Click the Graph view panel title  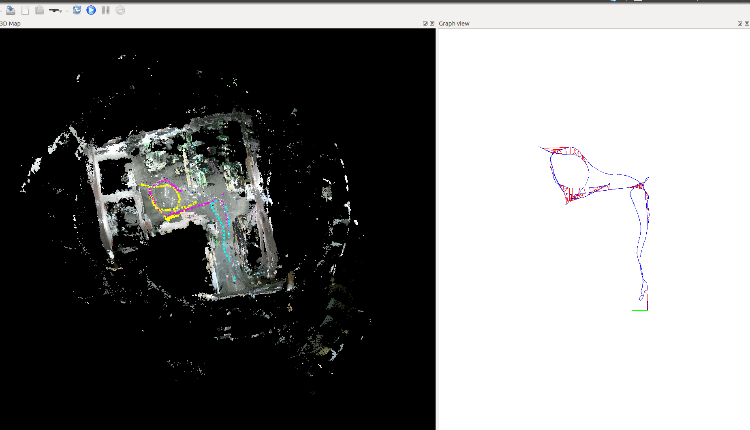click(454, 23)
